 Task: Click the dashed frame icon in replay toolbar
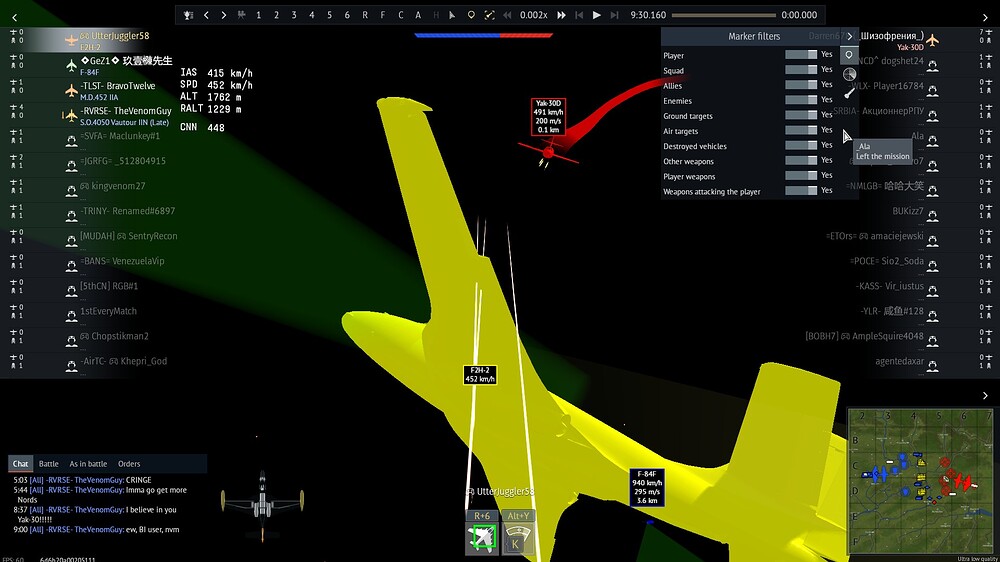(x=489, y=15)
